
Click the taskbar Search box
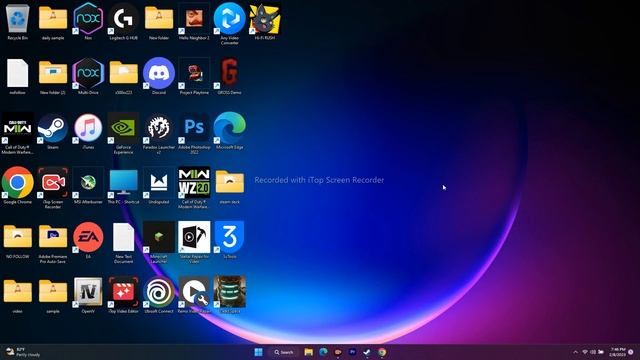coord(284,352)
